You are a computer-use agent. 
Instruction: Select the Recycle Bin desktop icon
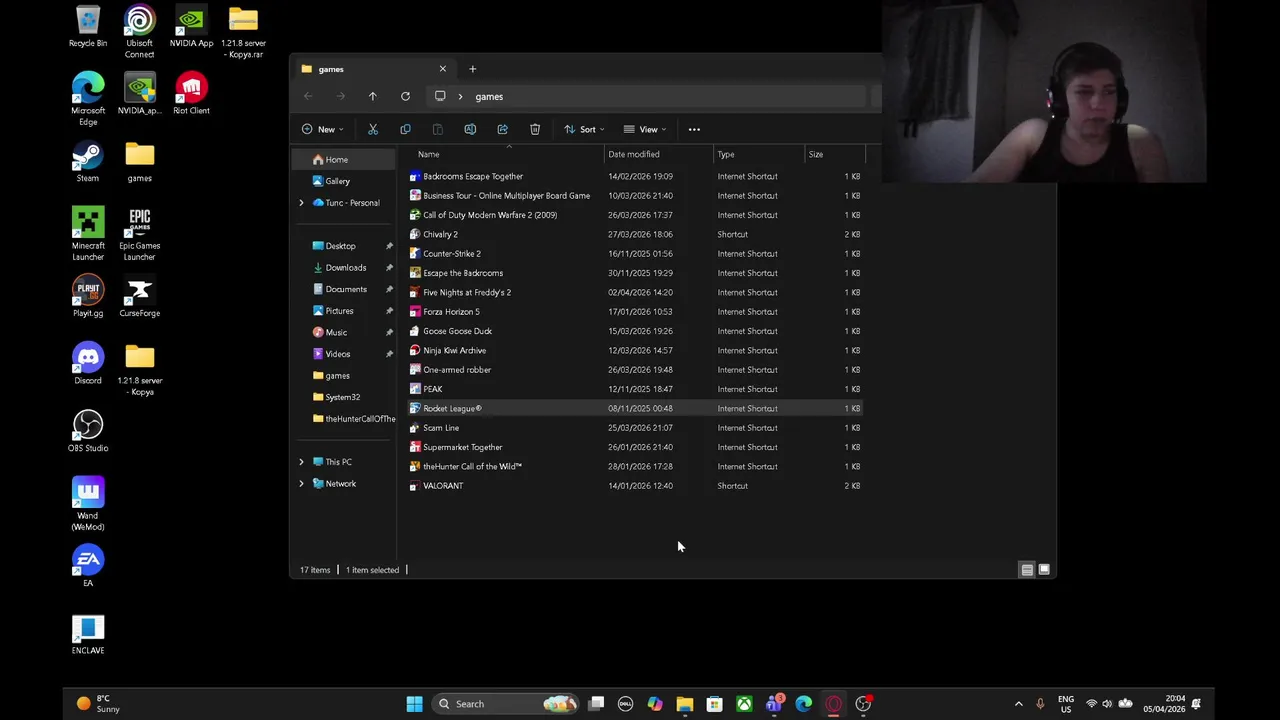[87, 27]
